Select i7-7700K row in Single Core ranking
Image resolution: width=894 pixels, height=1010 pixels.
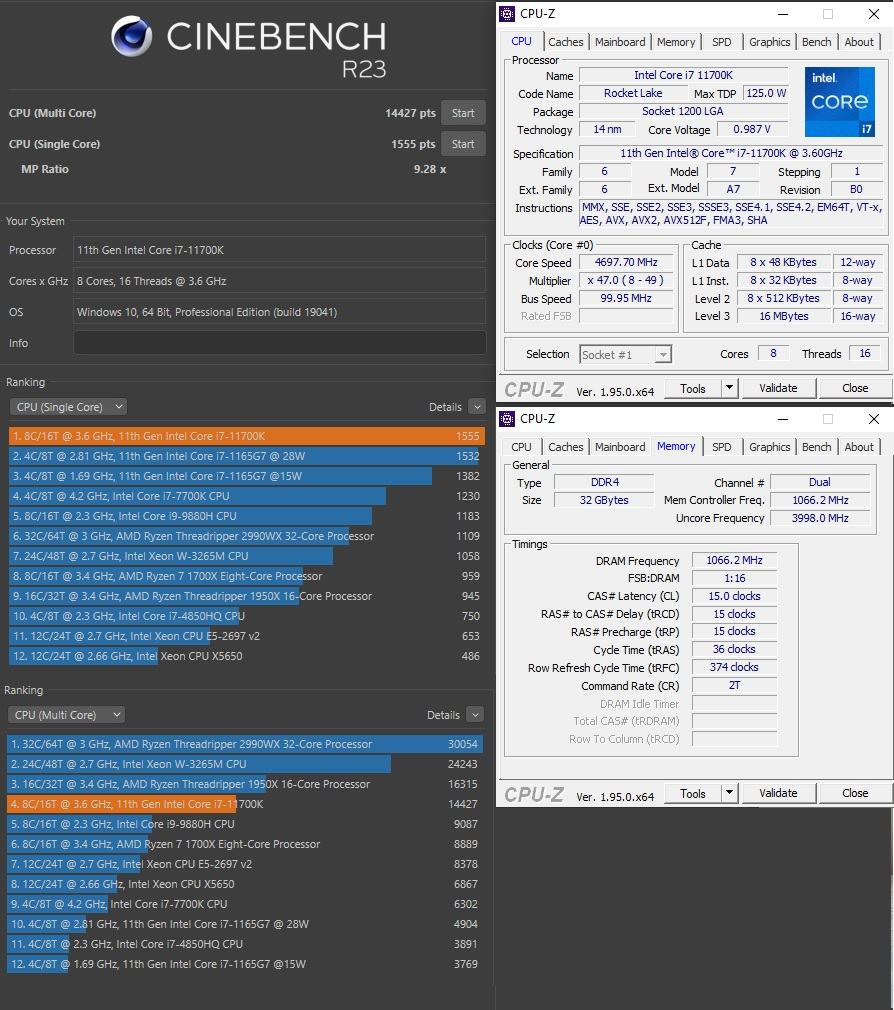(247, 496)
